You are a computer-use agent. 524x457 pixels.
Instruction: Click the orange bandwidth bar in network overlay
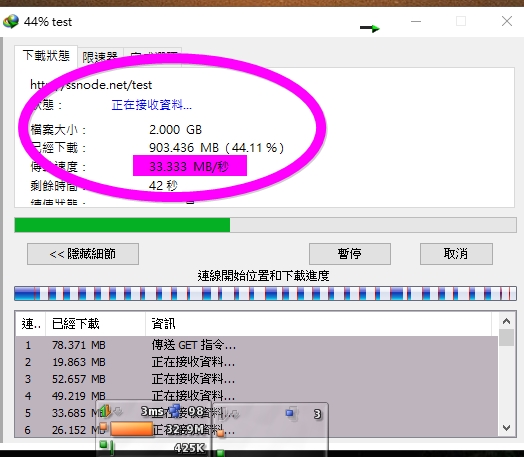click(131, 429)
